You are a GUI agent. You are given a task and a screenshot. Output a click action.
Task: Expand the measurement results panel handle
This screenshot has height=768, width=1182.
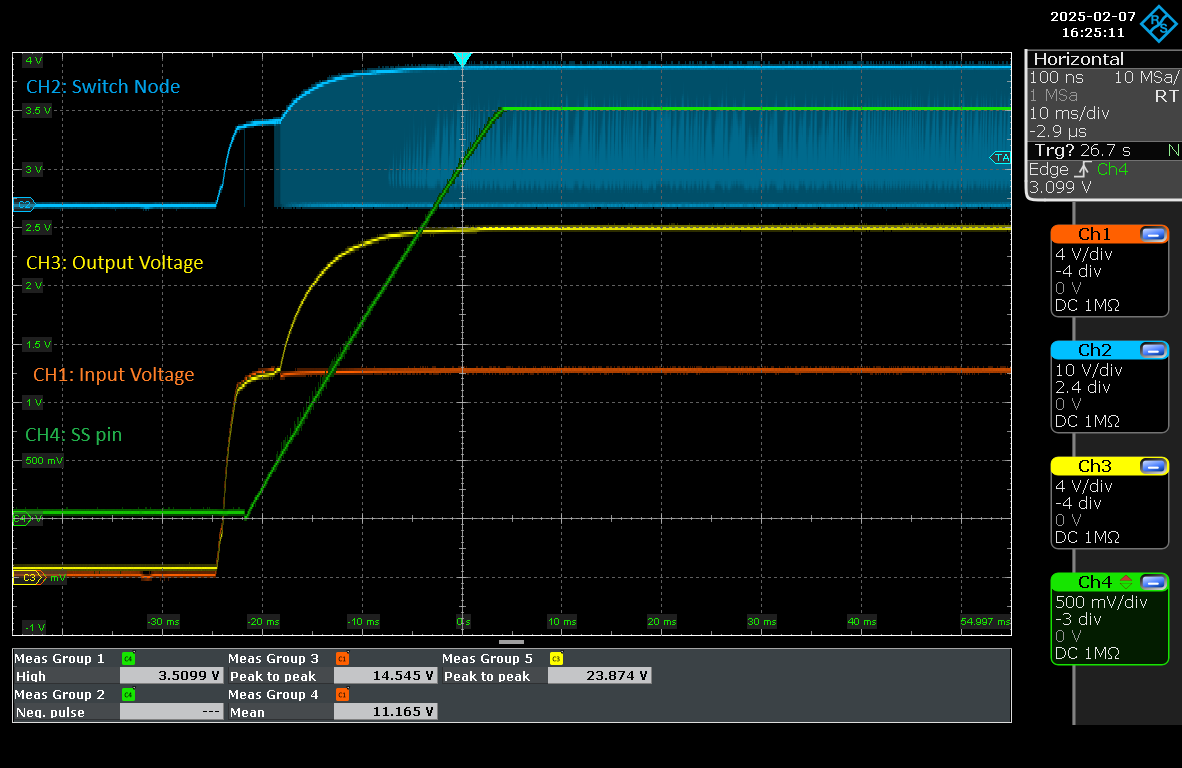pos(511,641)
